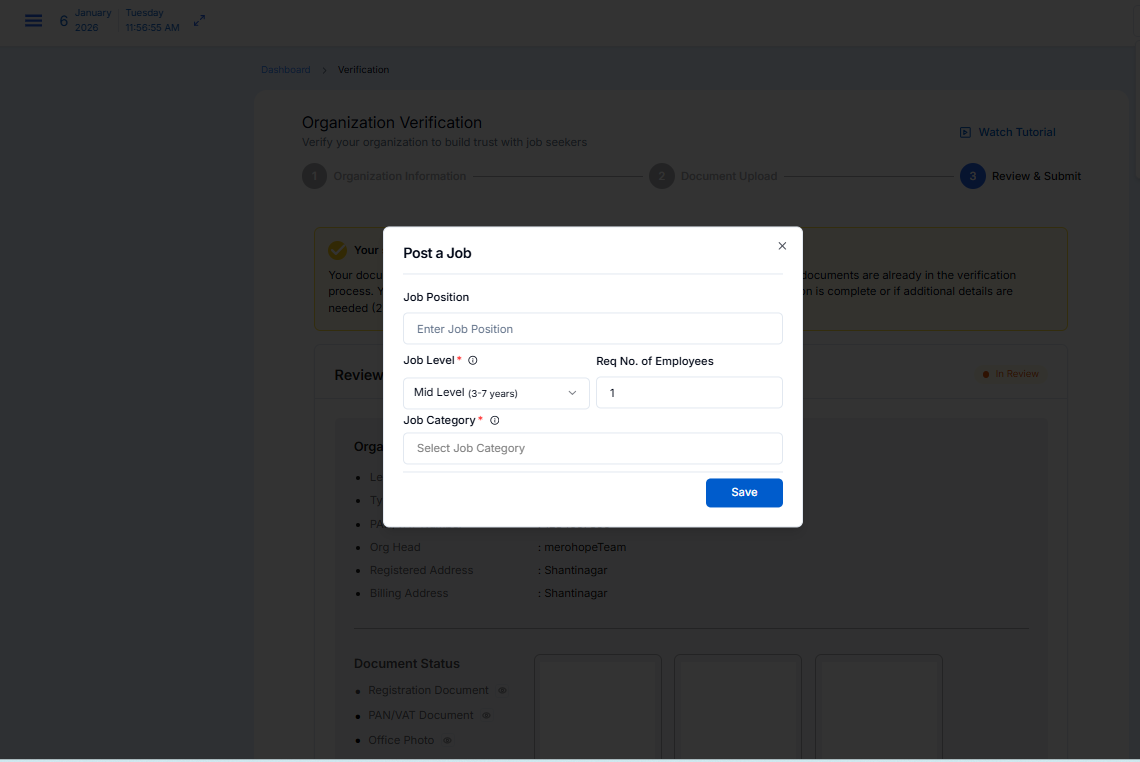The image size is (1140, 762).
Task: Go to Dashboard breadcrumb link
Action: tap(285, 70)
